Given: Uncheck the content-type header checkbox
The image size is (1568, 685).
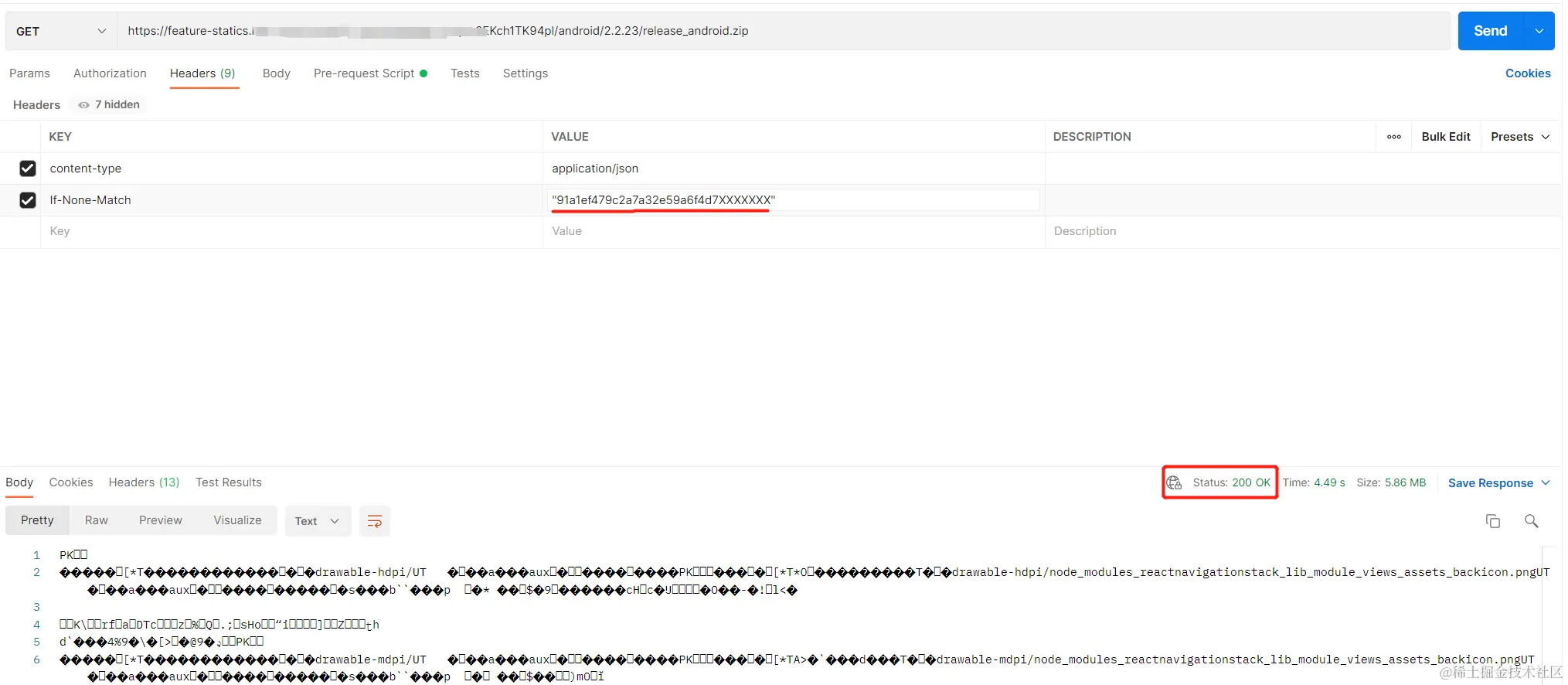Looking at the screenshot, I should (x=28, y=169).
